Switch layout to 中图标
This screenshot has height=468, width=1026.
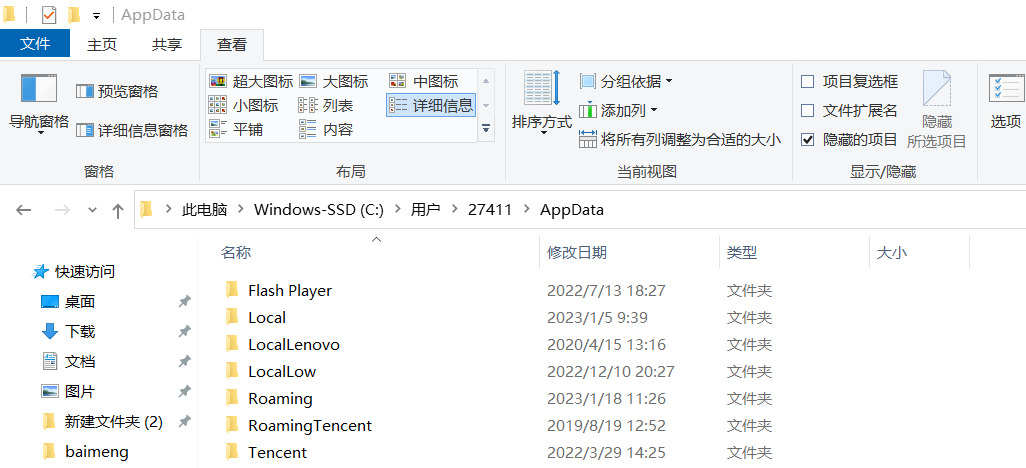click(x=423, y=81)
